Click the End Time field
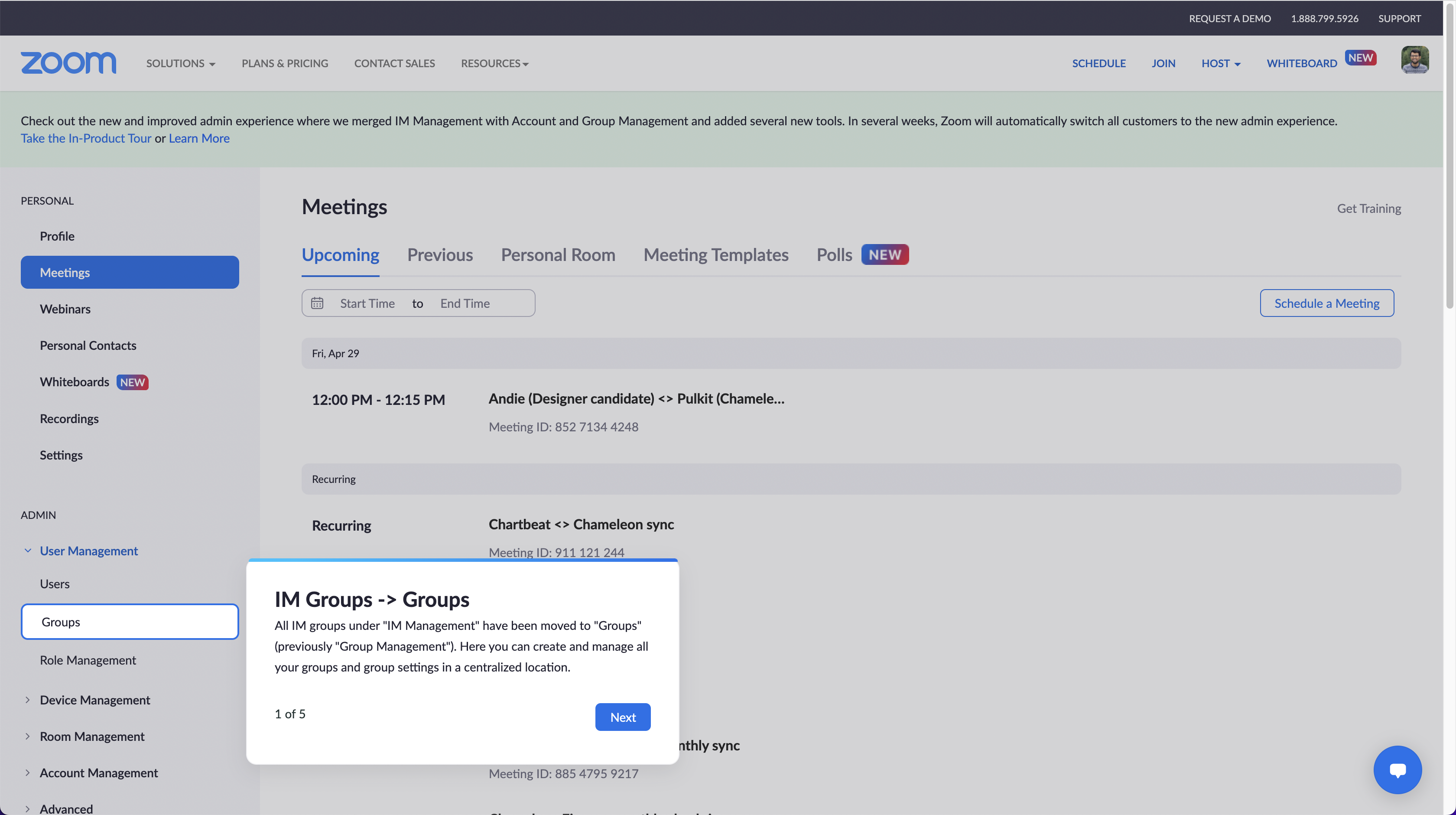 coord(465,303)
